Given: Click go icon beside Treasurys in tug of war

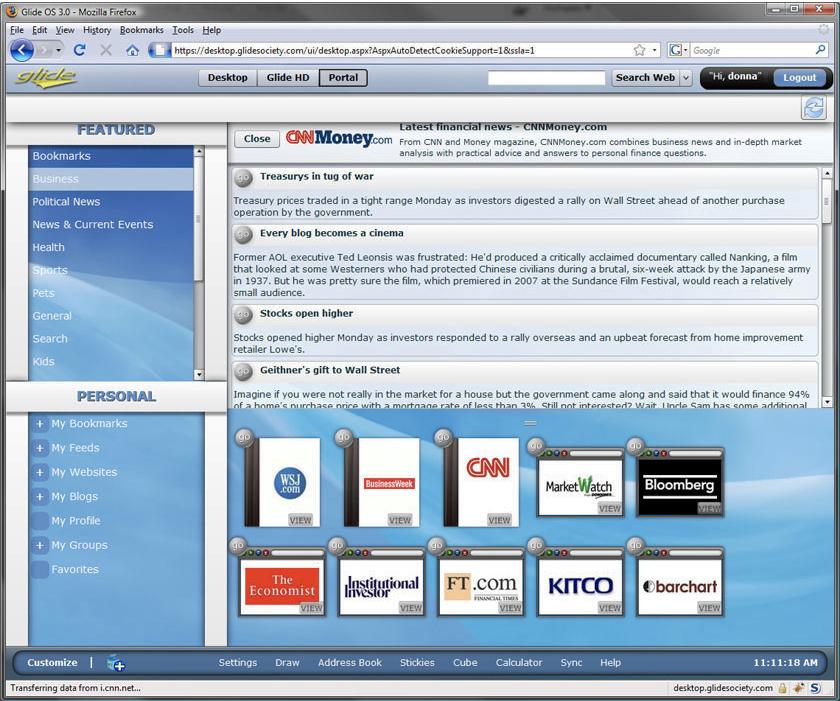Looking at the screenshot, I should [x=243, y=177].
